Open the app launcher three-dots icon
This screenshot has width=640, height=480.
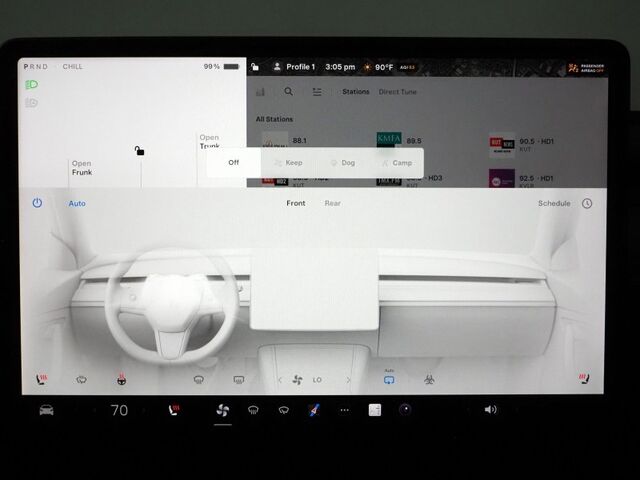344,410
